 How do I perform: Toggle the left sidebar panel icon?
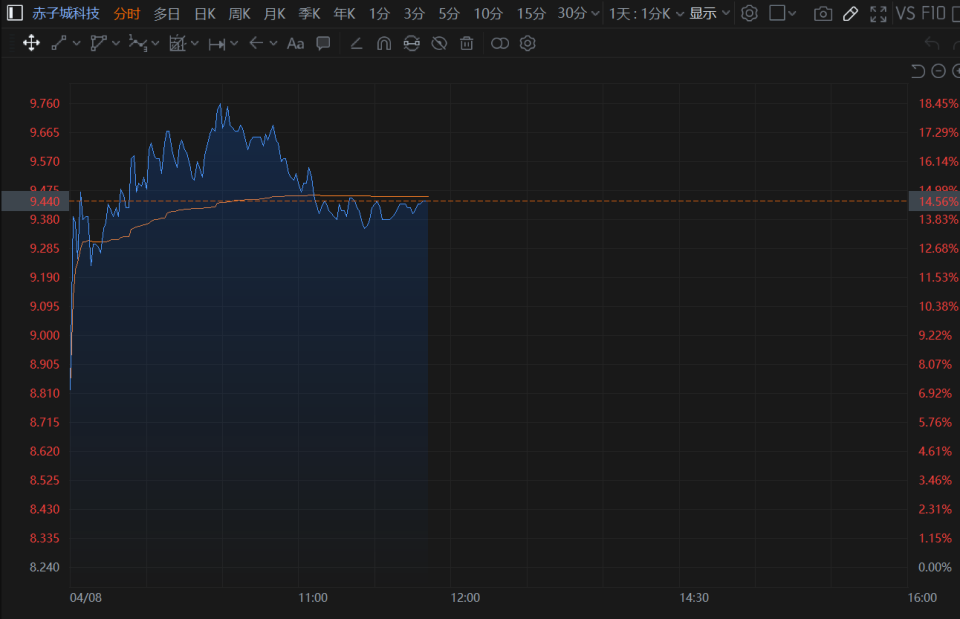pos(15,13)
